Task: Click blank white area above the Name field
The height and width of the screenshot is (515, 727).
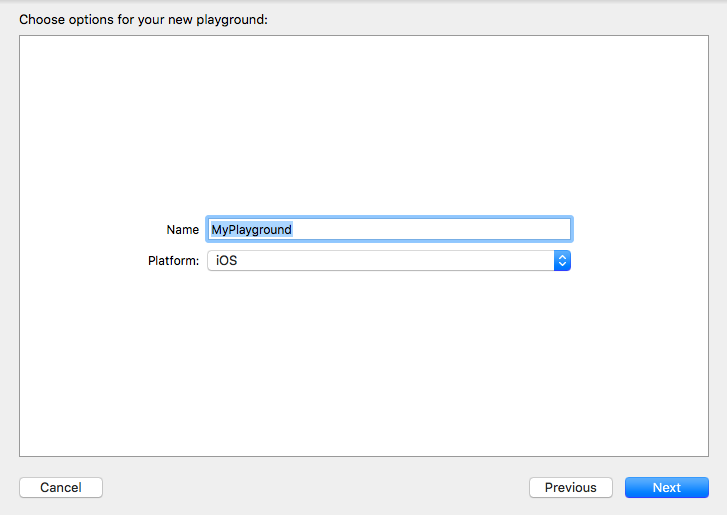Action: pos(364,125)
